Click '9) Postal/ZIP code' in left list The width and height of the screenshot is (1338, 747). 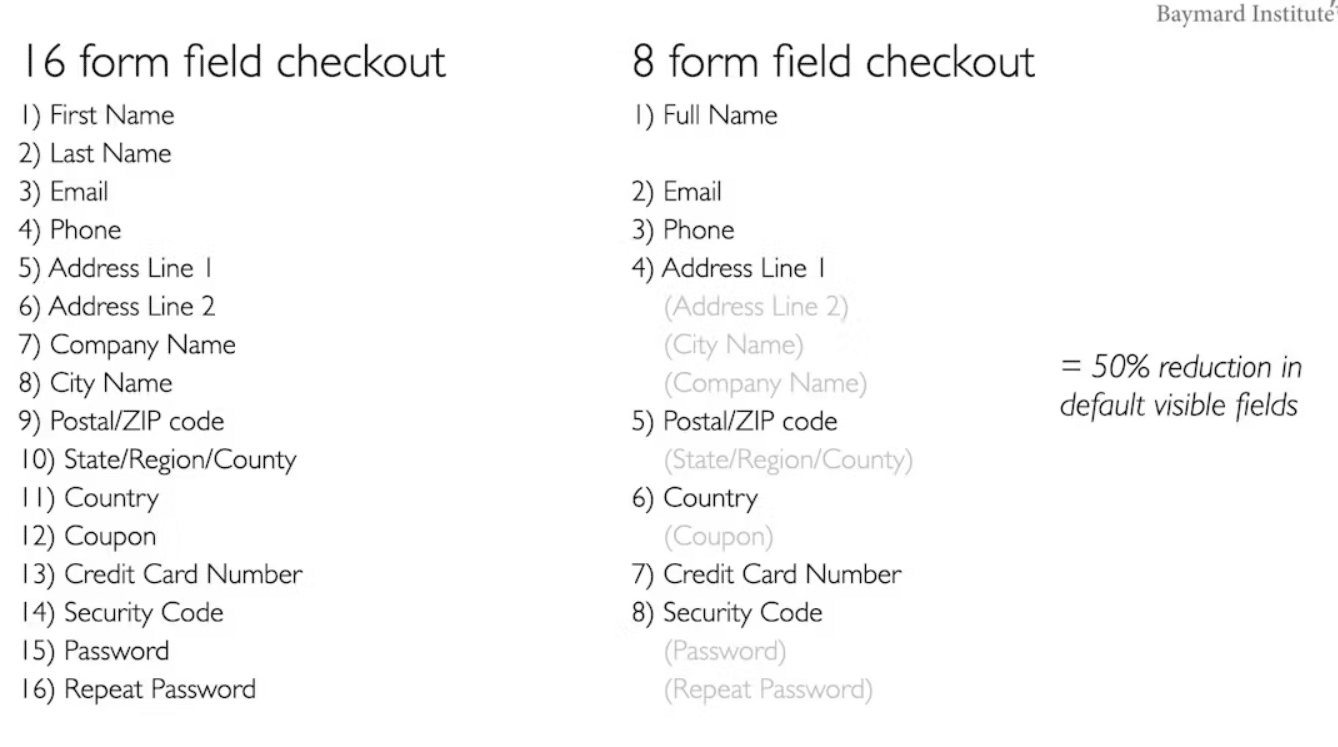[120, 421]
